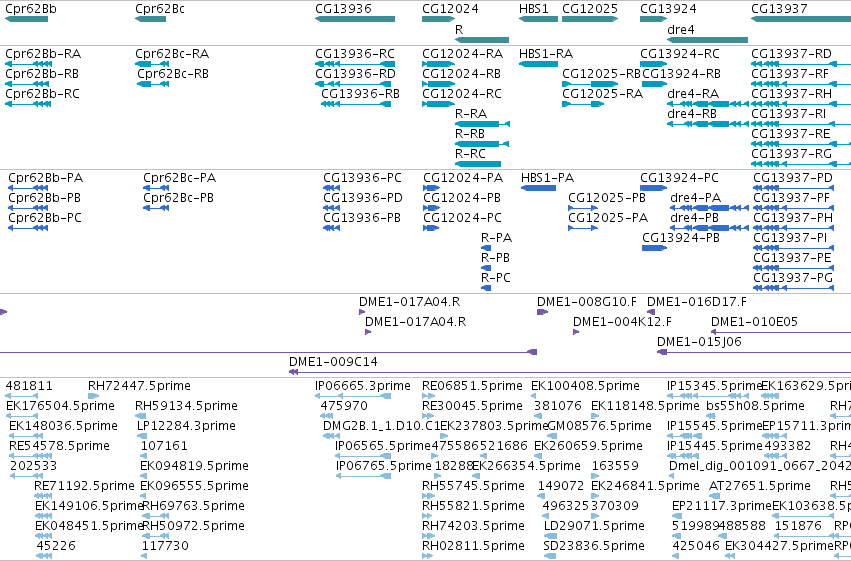Viewport: 851px width, 561px height.
Task: Select protein CG13936-PC
Action: 363,178
